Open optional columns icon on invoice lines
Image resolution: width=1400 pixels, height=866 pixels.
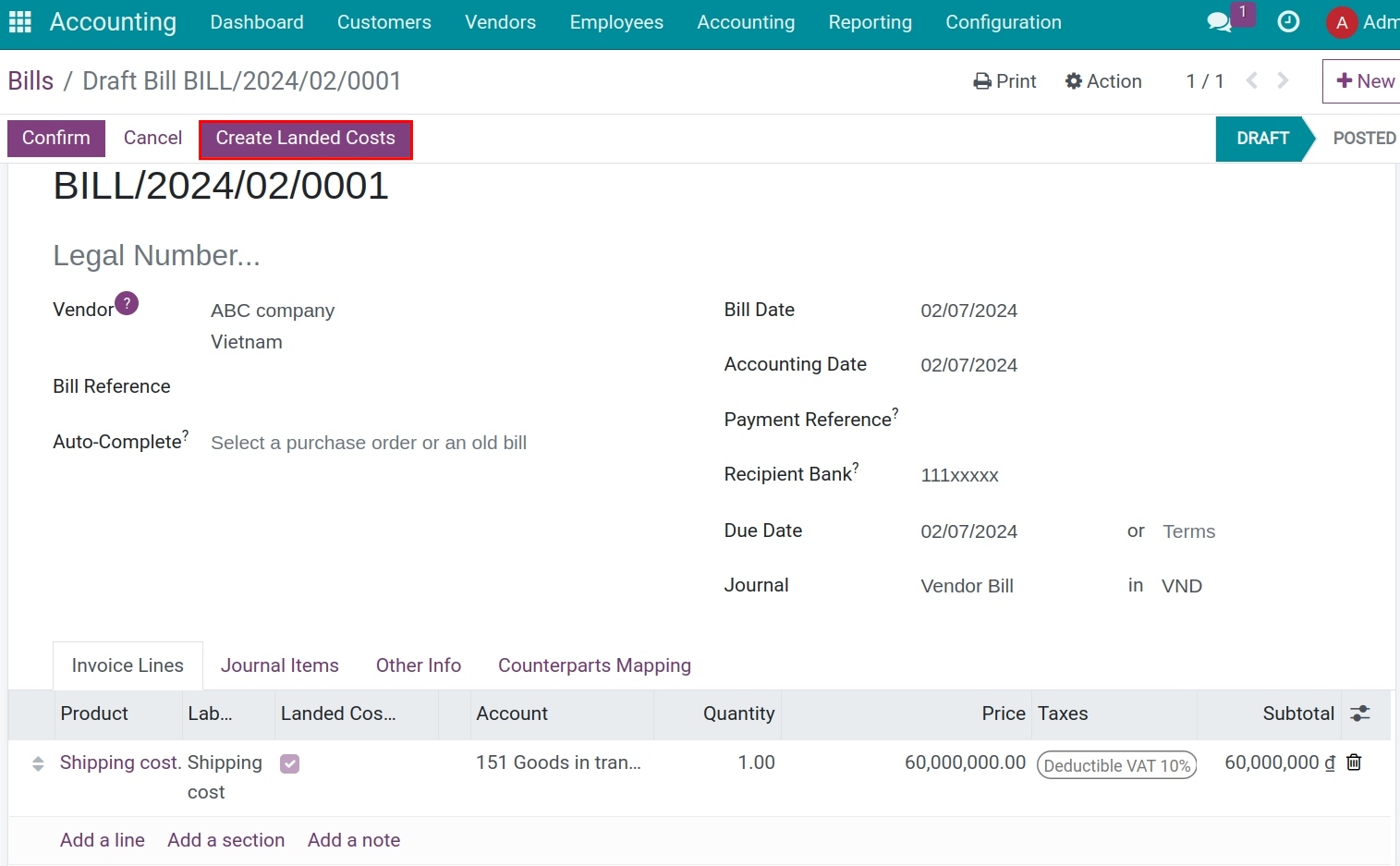tap(1359, 714)
